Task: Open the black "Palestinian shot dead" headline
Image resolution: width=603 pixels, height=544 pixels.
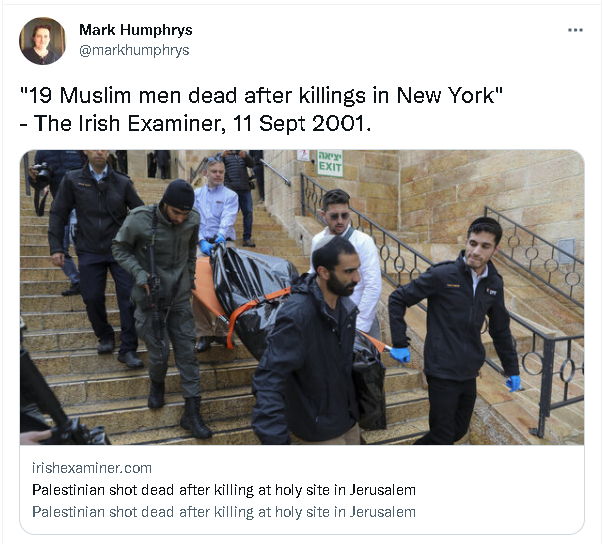Action: 224,490
